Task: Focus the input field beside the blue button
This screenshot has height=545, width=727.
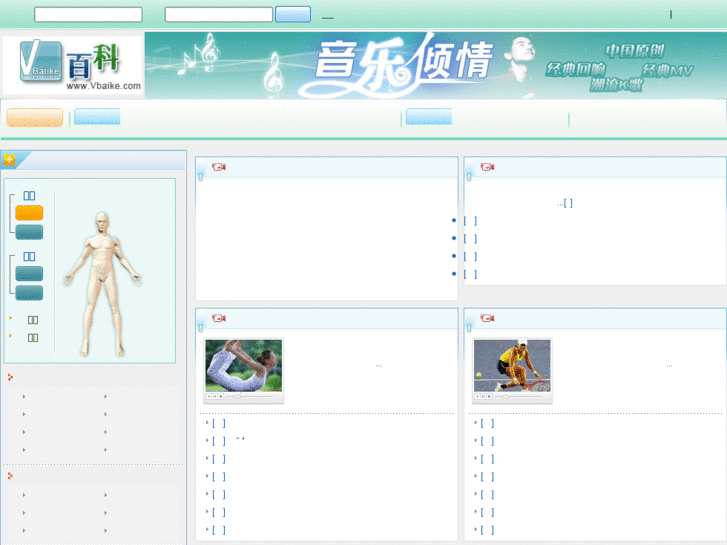Action: tap(218, 14)
